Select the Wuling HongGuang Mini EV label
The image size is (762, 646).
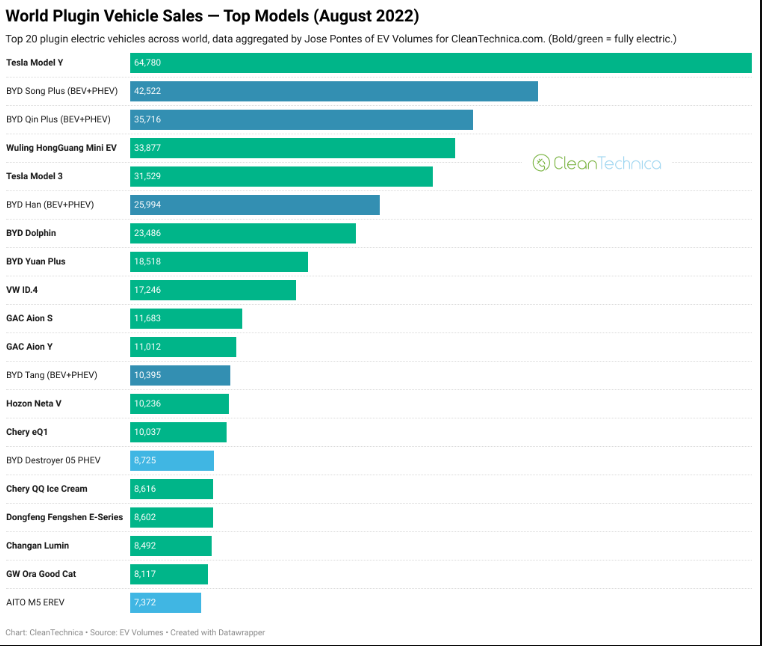61,148
